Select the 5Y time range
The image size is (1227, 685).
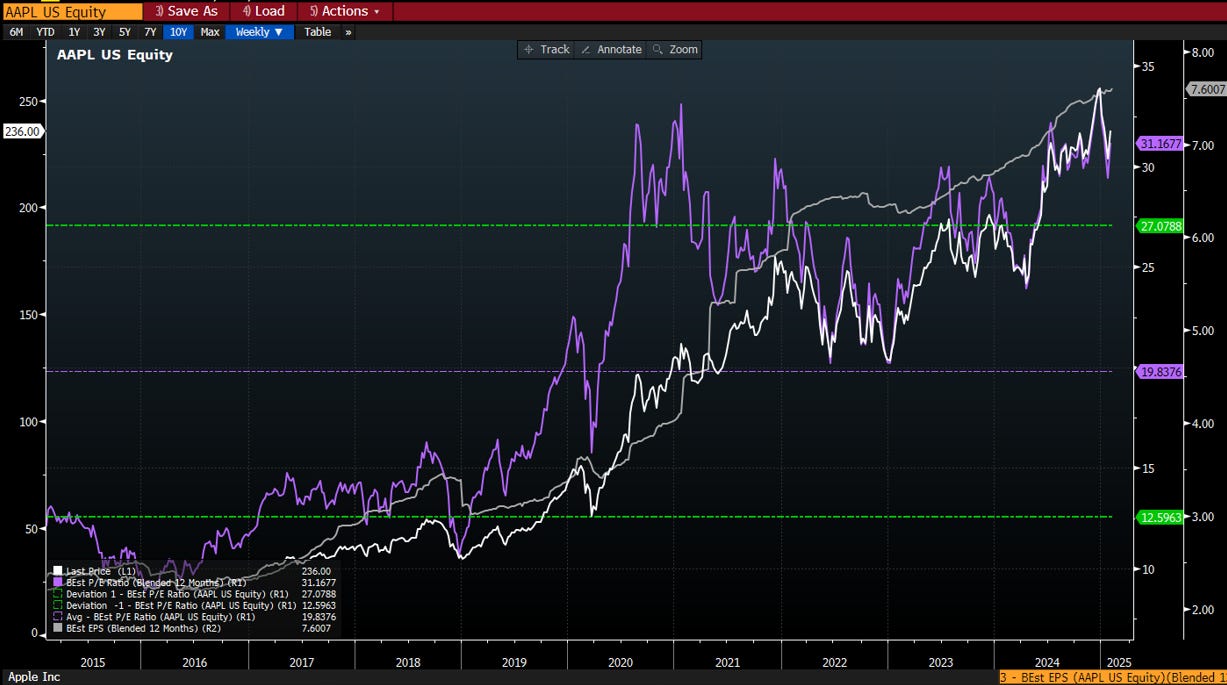[124, 32]
